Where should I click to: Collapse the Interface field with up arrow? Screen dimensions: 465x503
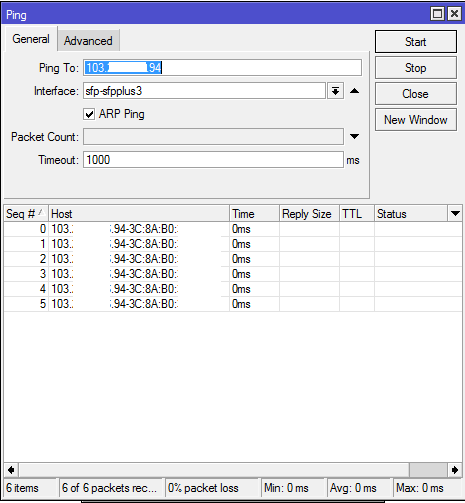point(355,91)
